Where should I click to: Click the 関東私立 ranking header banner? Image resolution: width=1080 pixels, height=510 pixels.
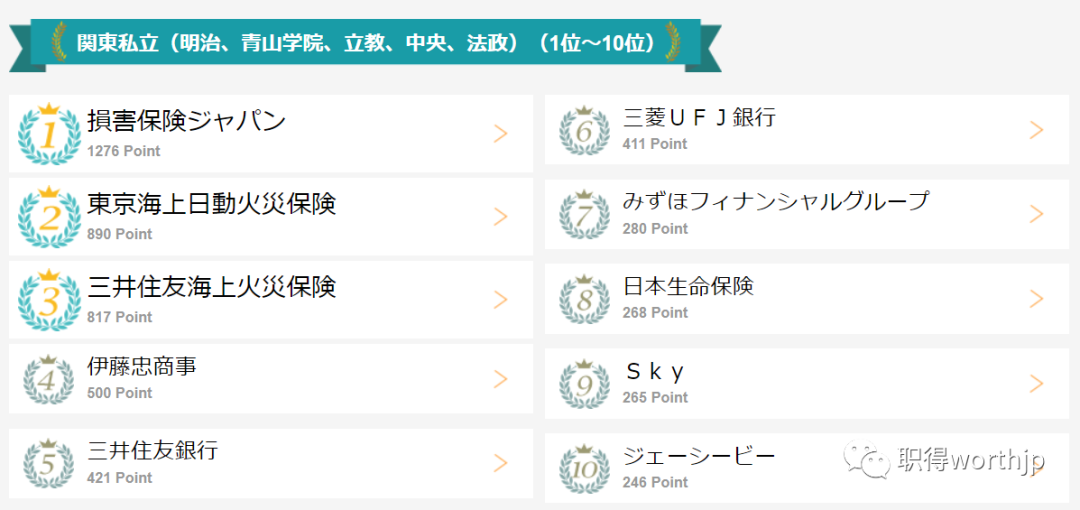point(365,45)
